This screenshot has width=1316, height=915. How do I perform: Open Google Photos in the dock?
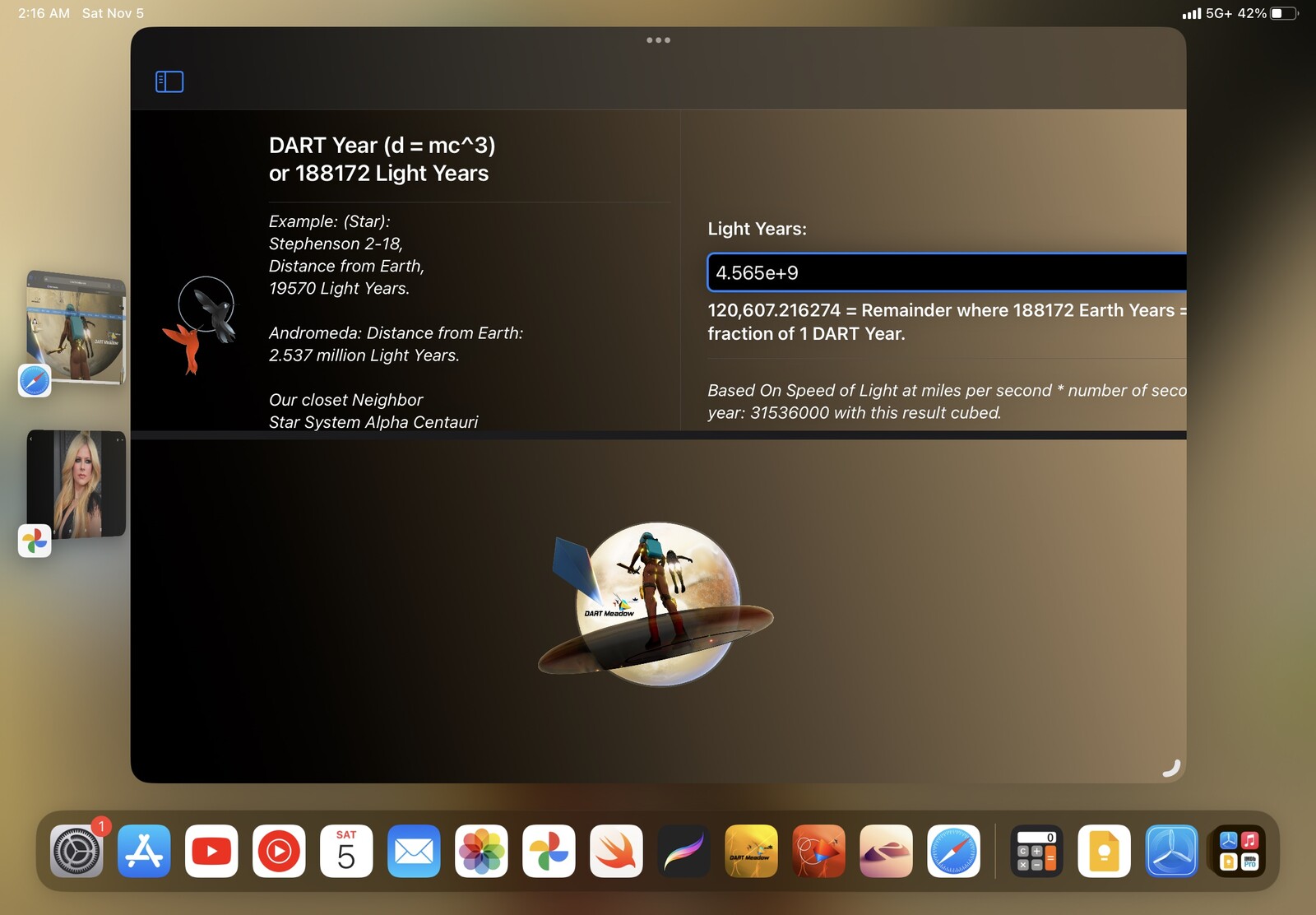tap(549, 851)
